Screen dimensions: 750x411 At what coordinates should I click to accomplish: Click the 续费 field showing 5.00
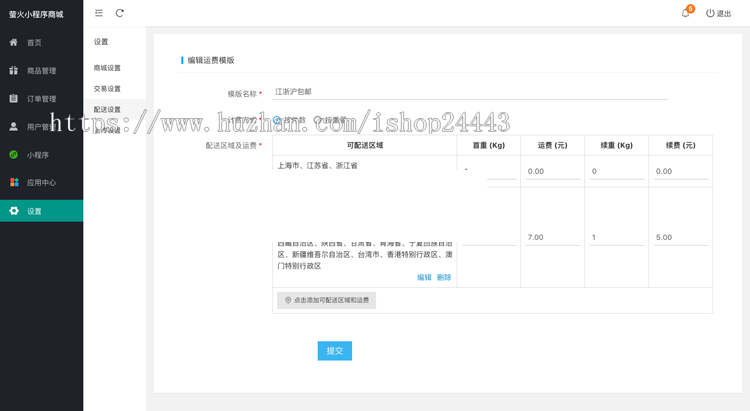(681, 237)
